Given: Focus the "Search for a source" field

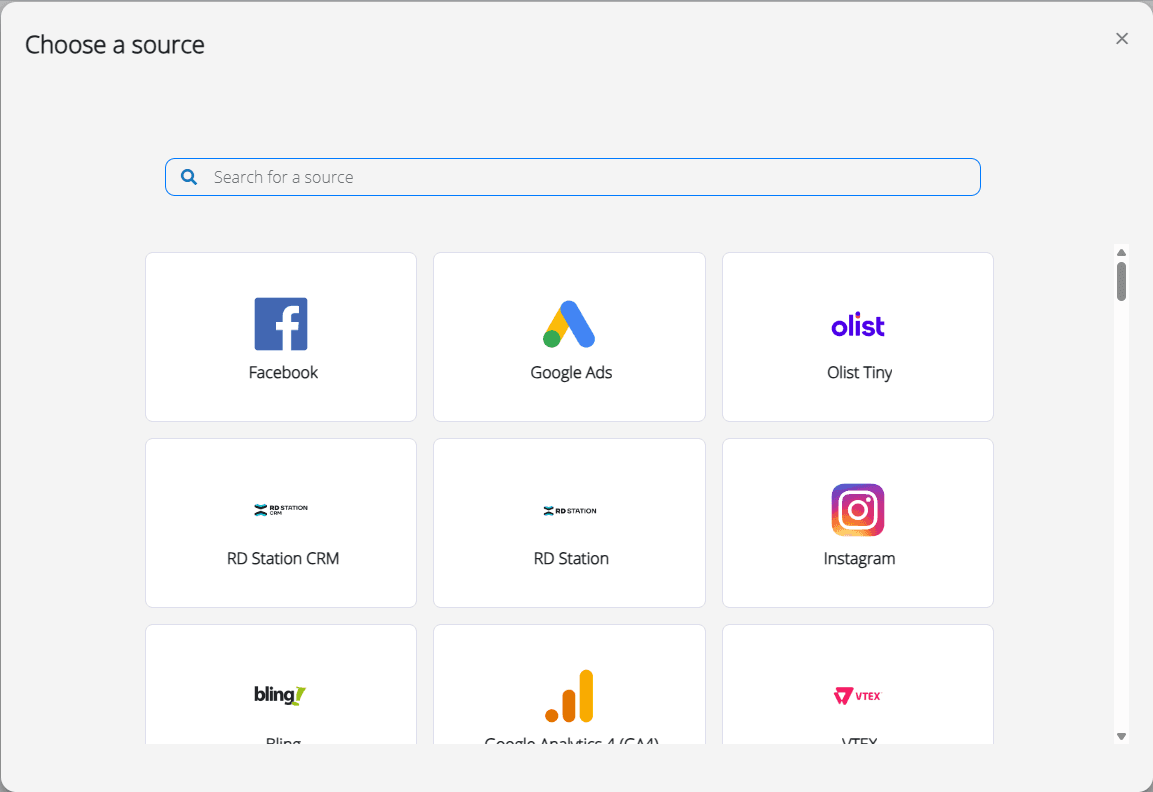Looking at the screenshot, I should [x=590, y=177].
